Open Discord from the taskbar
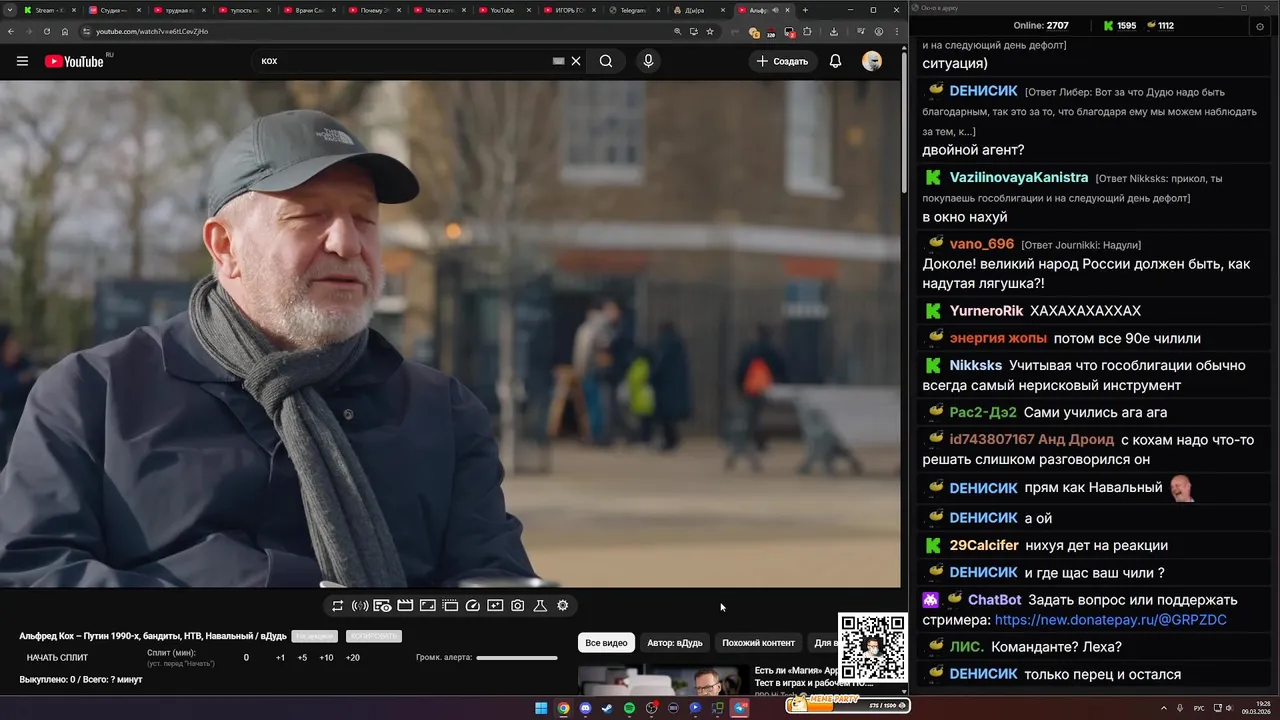The image size is (1280, 720). [585, 708]
